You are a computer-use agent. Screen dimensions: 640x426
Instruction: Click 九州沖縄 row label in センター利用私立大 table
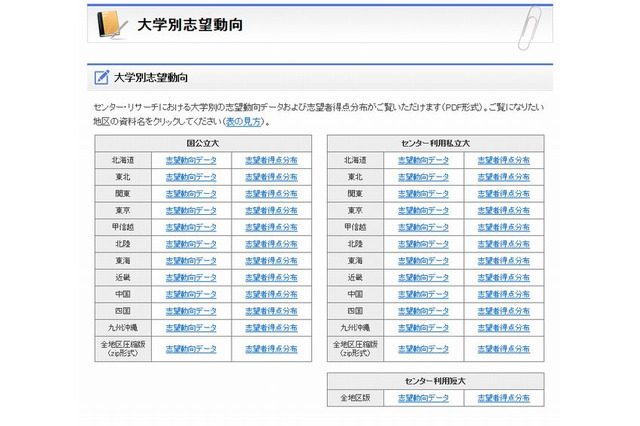coord(355,328)
